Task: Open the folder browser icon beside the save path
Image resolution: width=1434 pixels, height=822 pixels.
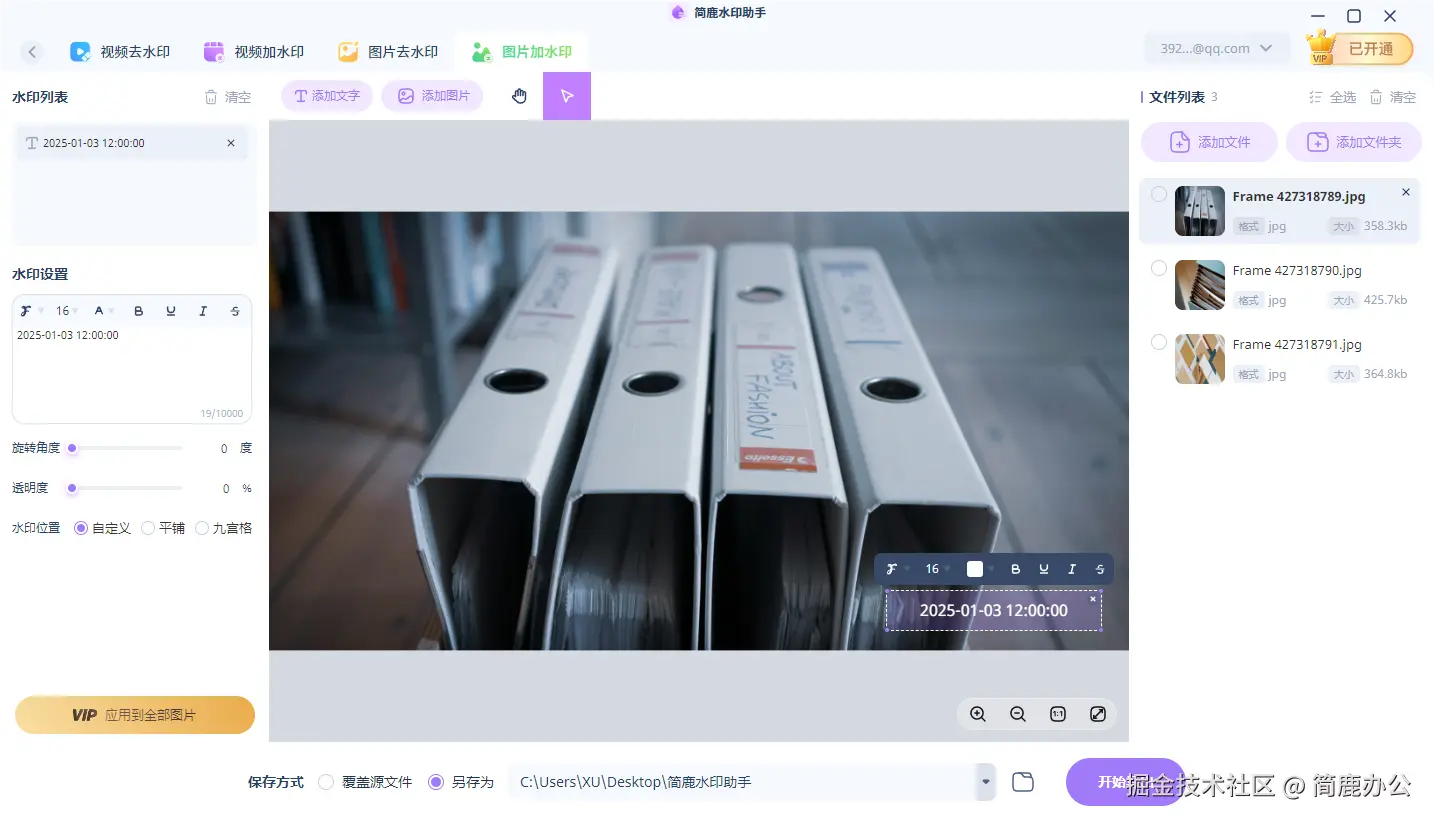Action: 1022,781
